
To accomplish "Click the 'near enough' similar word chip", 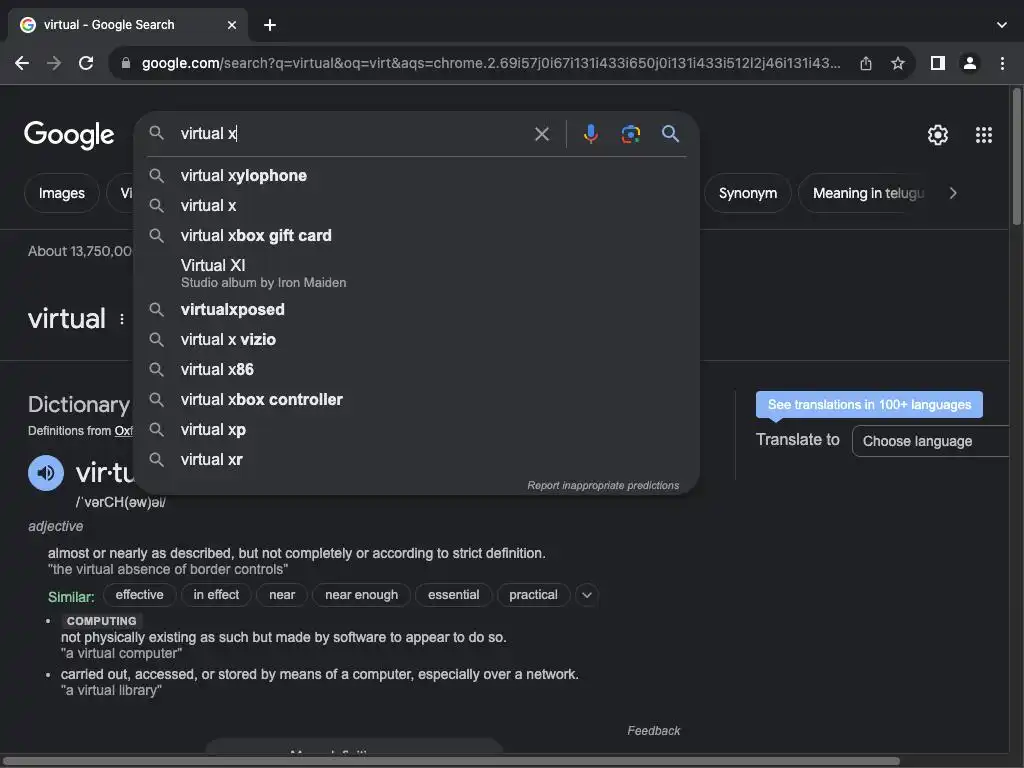I will pyautogui.click(x=361, y=595).
